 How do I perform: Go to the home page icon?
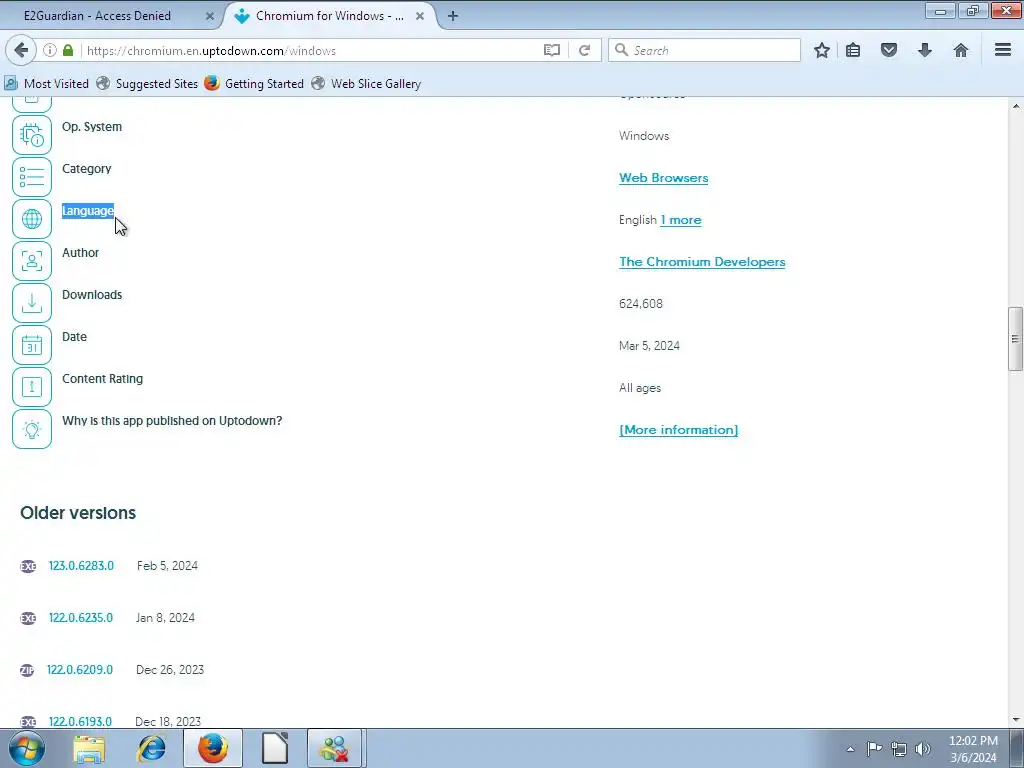pyautogui.click(x=961, y=50)
